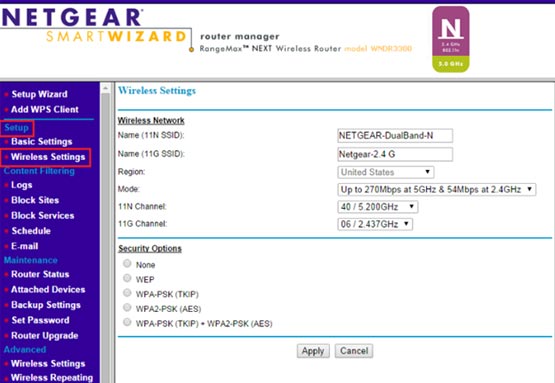Click the 11G SSID name field

pyautogui.click(x=395, y=154)
